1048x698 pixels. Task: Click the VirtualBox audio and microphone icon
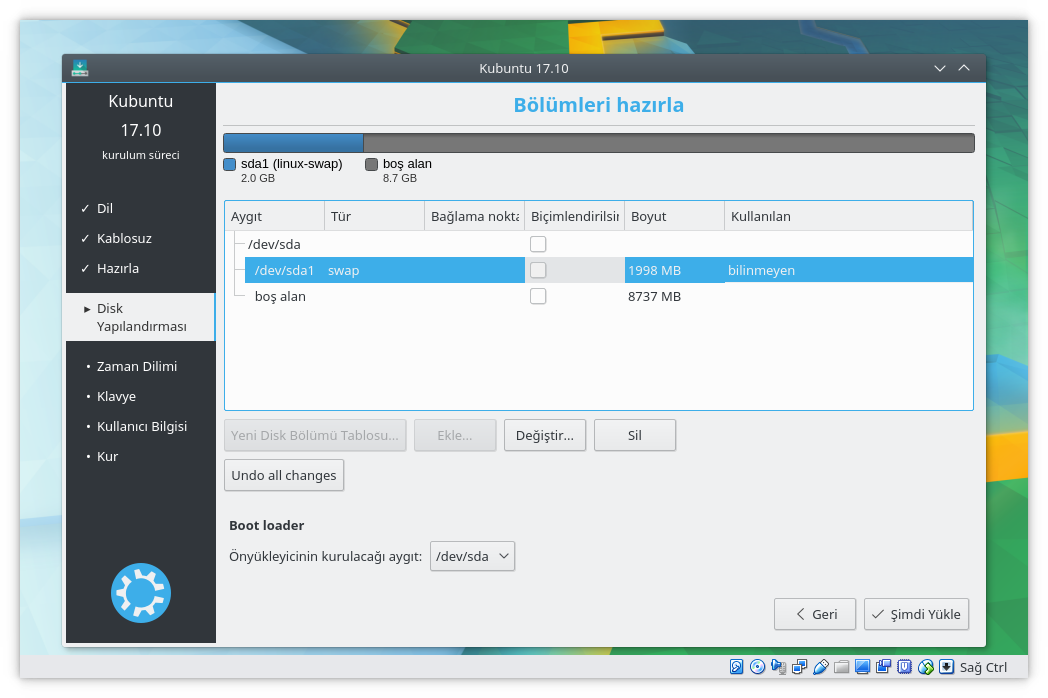[779, 667]
